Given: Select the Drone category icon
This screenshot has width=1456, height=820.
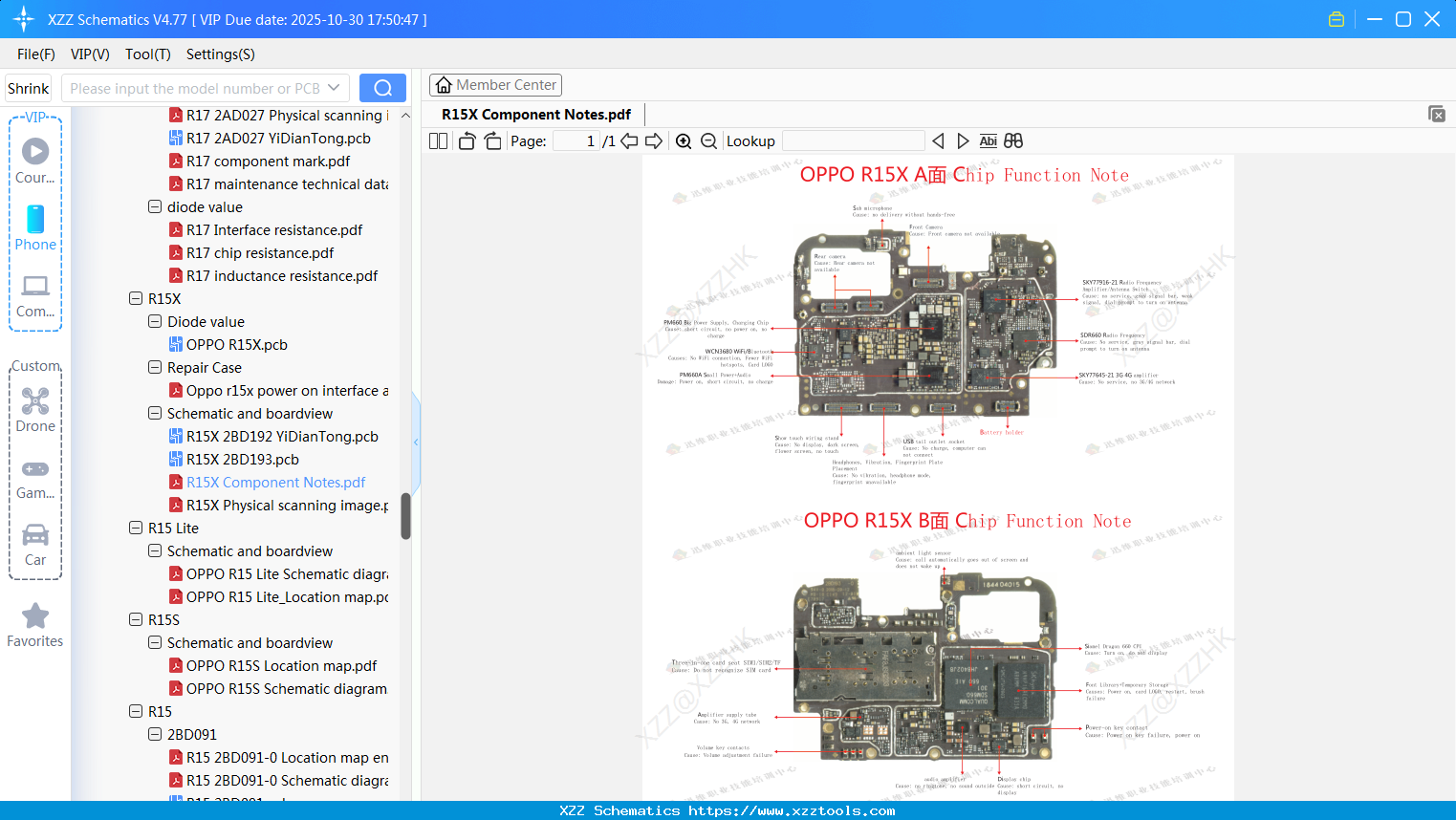Looking at the screenshot, I should (35, 410).
